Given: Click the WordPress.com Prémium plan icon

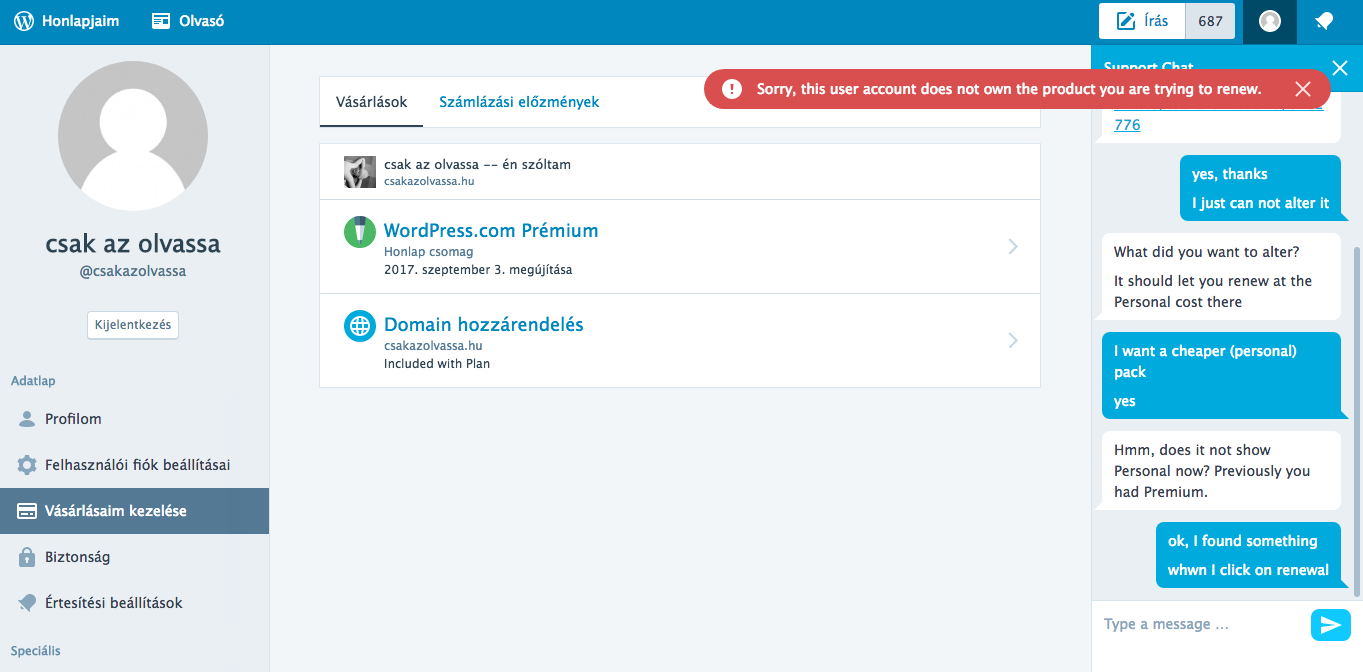Looking at the screenshot, I should [359, 232].
